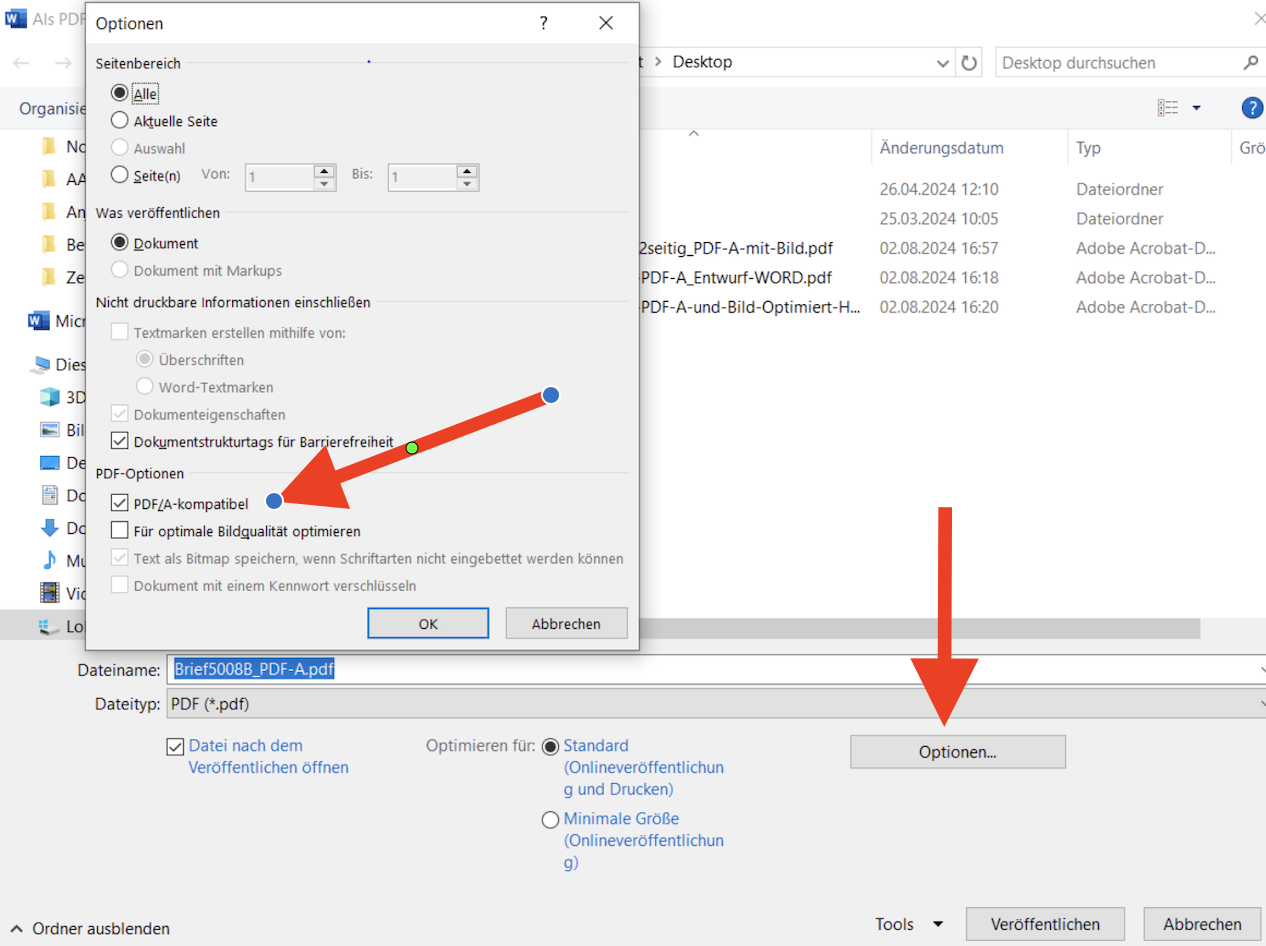Select the Aktuelle Seite radio button
This screenshot has width=1266, height=946.
click(x=120, y=121)
